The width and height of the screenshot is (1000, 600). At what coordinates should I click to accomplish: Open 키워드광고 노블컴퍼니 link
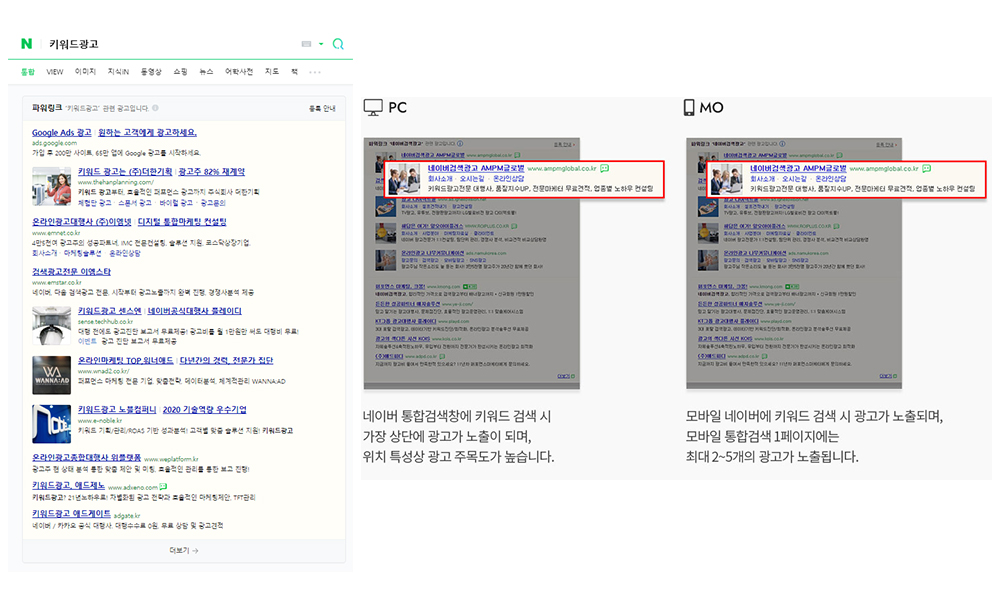click(x=117, y=409)
